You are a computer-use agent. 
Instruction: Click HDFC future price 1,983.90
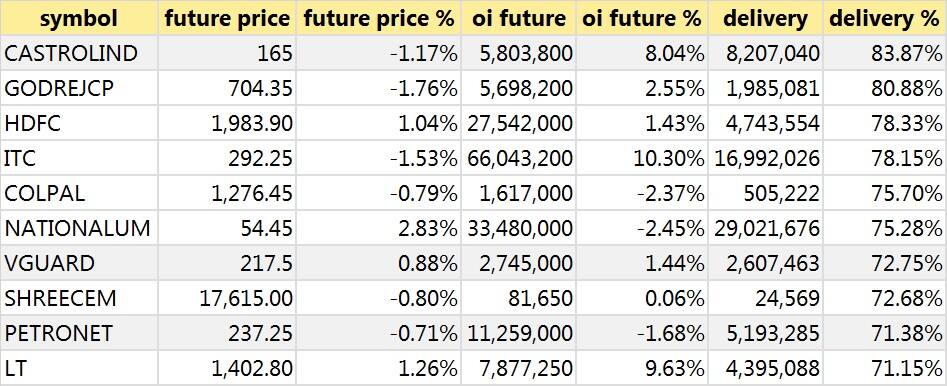pyautogui.click(x=227, y=123)
